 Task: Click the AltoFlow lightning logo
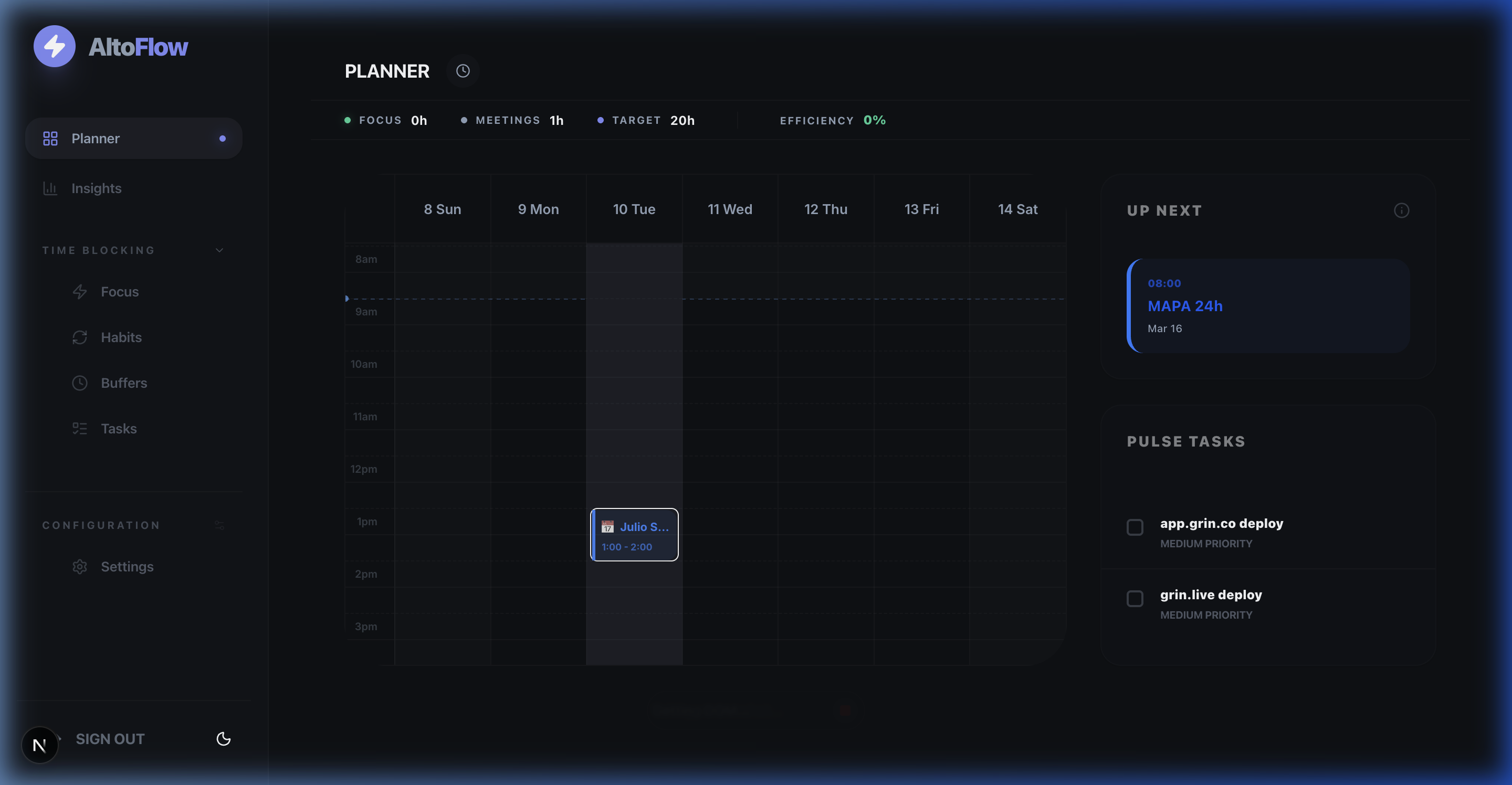(x=54, y=46)
